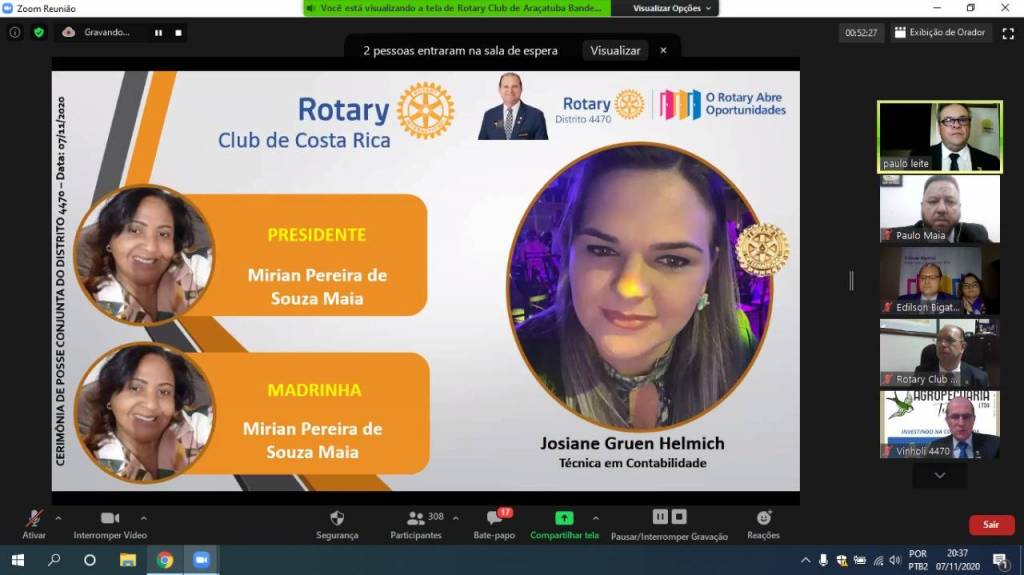Expand audio options arrow beside Ativar

58,518
